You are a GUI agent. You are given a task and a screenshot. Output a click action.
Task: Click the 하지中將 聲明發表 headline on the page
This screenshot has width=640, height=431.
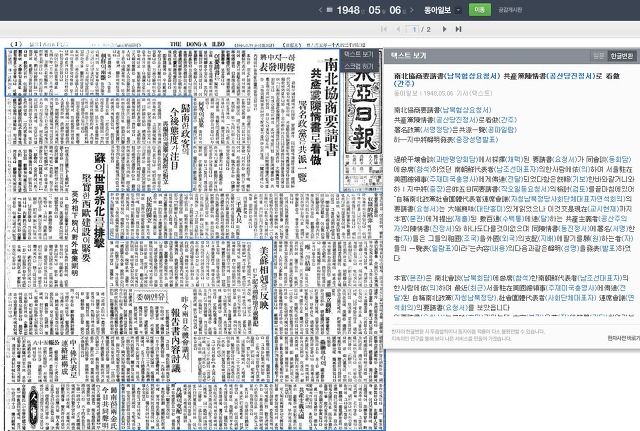278,63
